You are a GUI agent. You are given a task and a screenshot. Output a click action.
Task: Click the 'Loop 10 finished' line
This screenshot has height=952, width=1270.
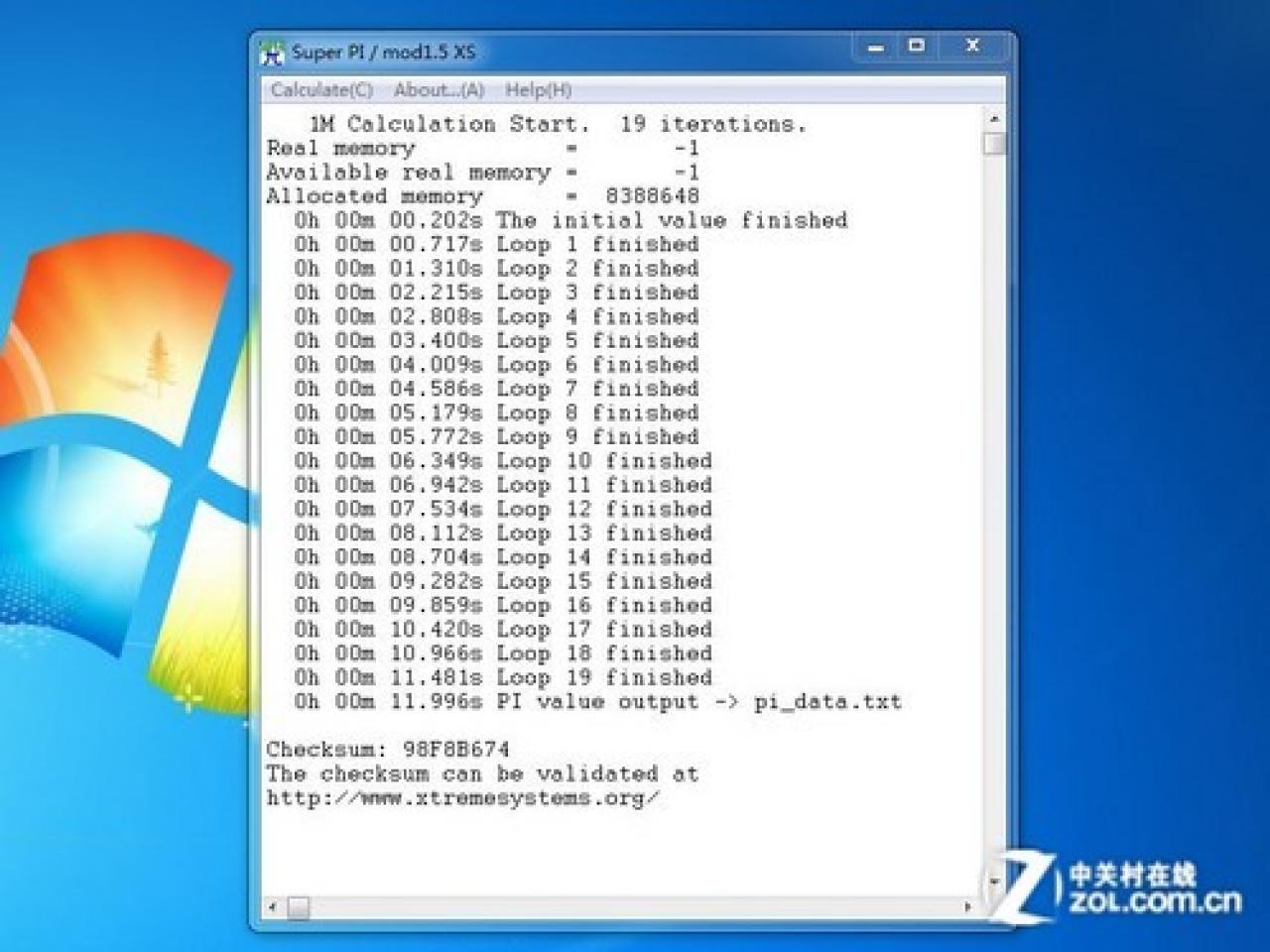coord(503,461)
